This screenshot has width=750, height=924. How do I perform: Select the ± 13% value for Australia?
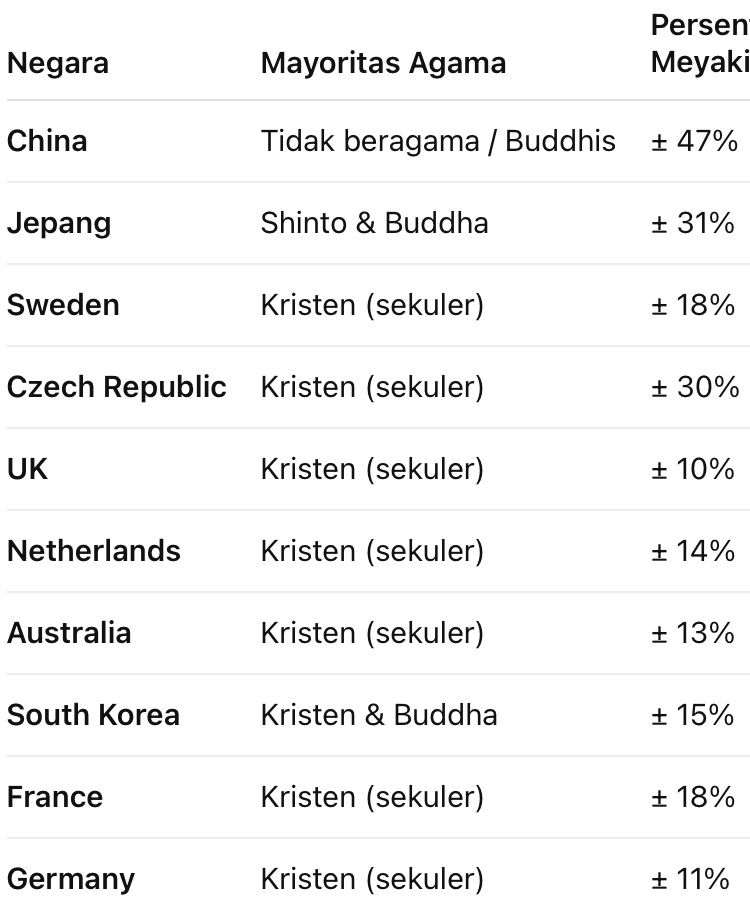pos(693,633)
